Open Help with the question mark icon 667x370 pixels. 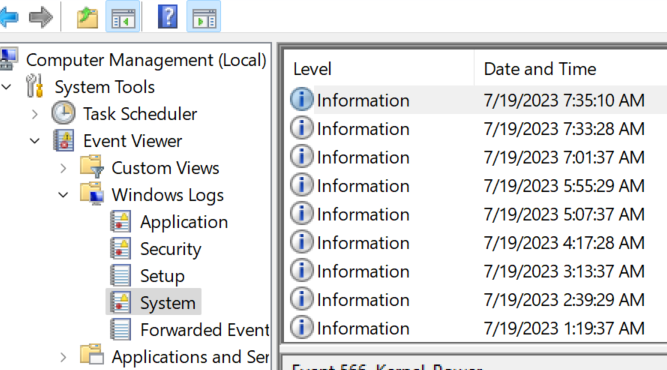pos(168,17)
